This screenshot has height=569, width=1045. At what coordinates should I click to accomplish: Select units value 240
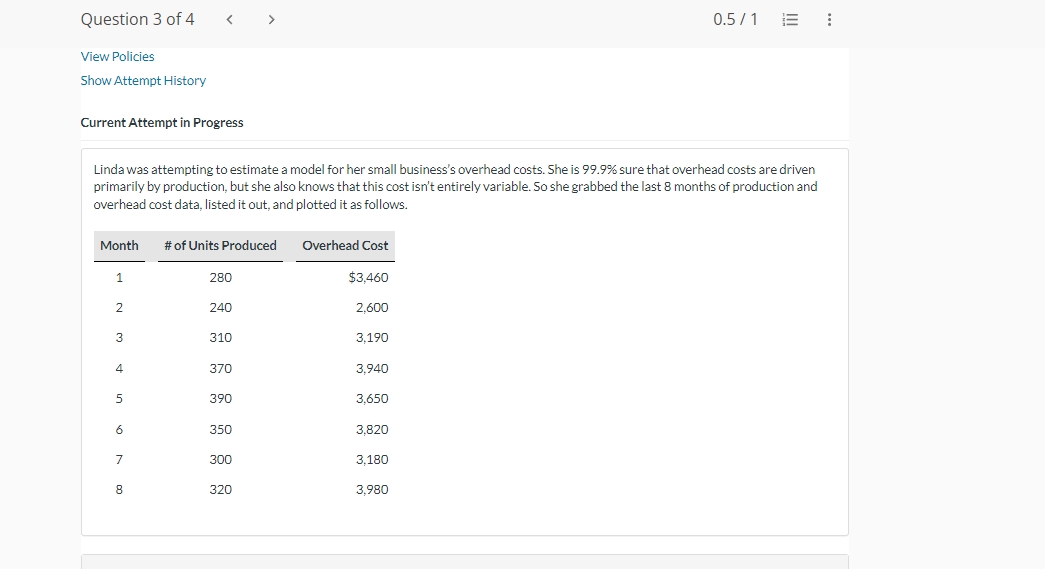point(221,308)
